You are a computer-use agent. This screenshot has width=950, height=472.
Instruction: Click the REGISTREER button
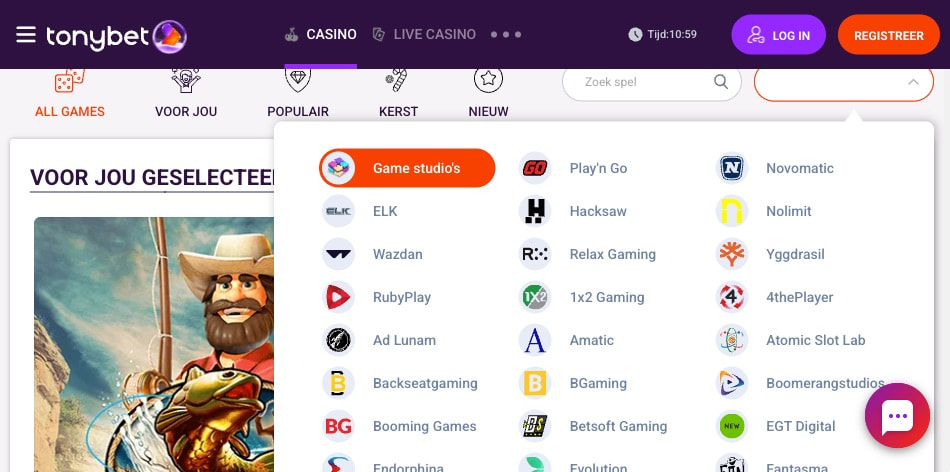point(889,35)
